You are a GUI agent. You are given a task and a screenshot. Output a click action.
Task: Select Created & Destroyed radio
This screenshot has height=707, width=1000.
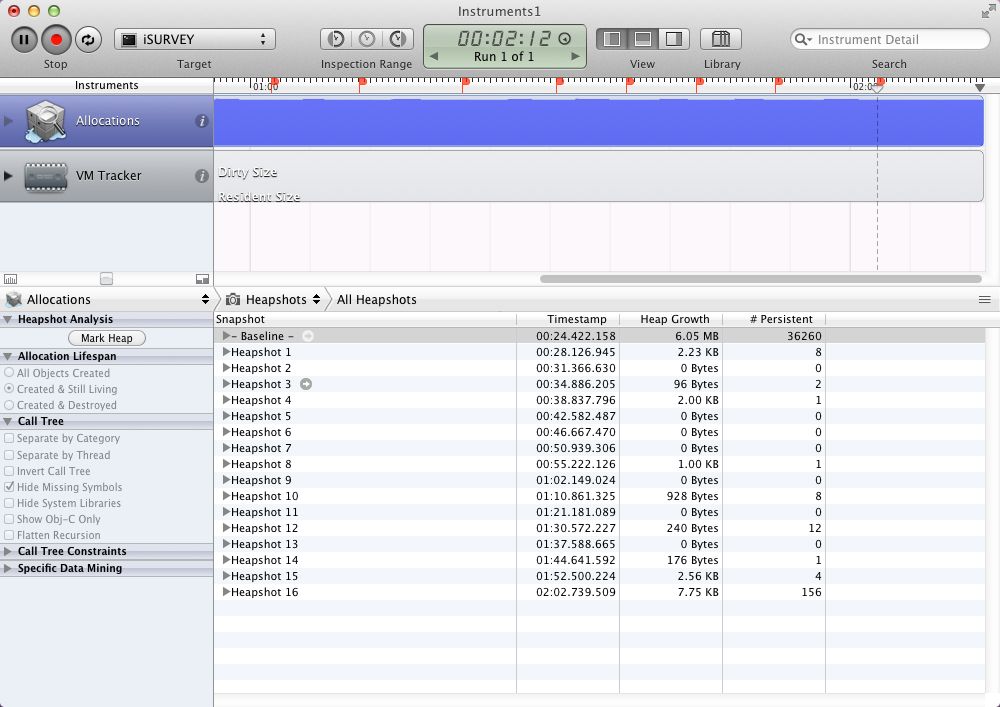[x=9, y=405]
